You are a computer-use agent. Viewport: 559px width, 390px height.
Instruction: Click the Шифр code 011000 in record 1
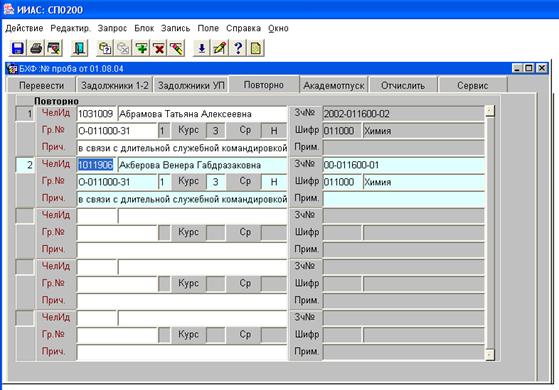342,131
